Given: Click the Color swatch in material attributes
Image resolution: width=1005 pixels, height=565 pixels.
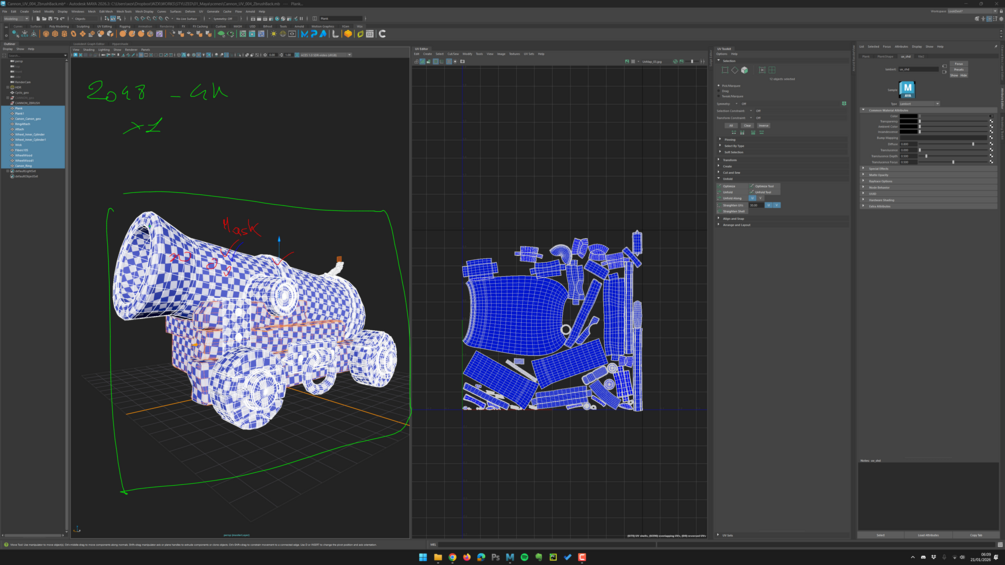Looking at the screenshot, I should point(908,116).
